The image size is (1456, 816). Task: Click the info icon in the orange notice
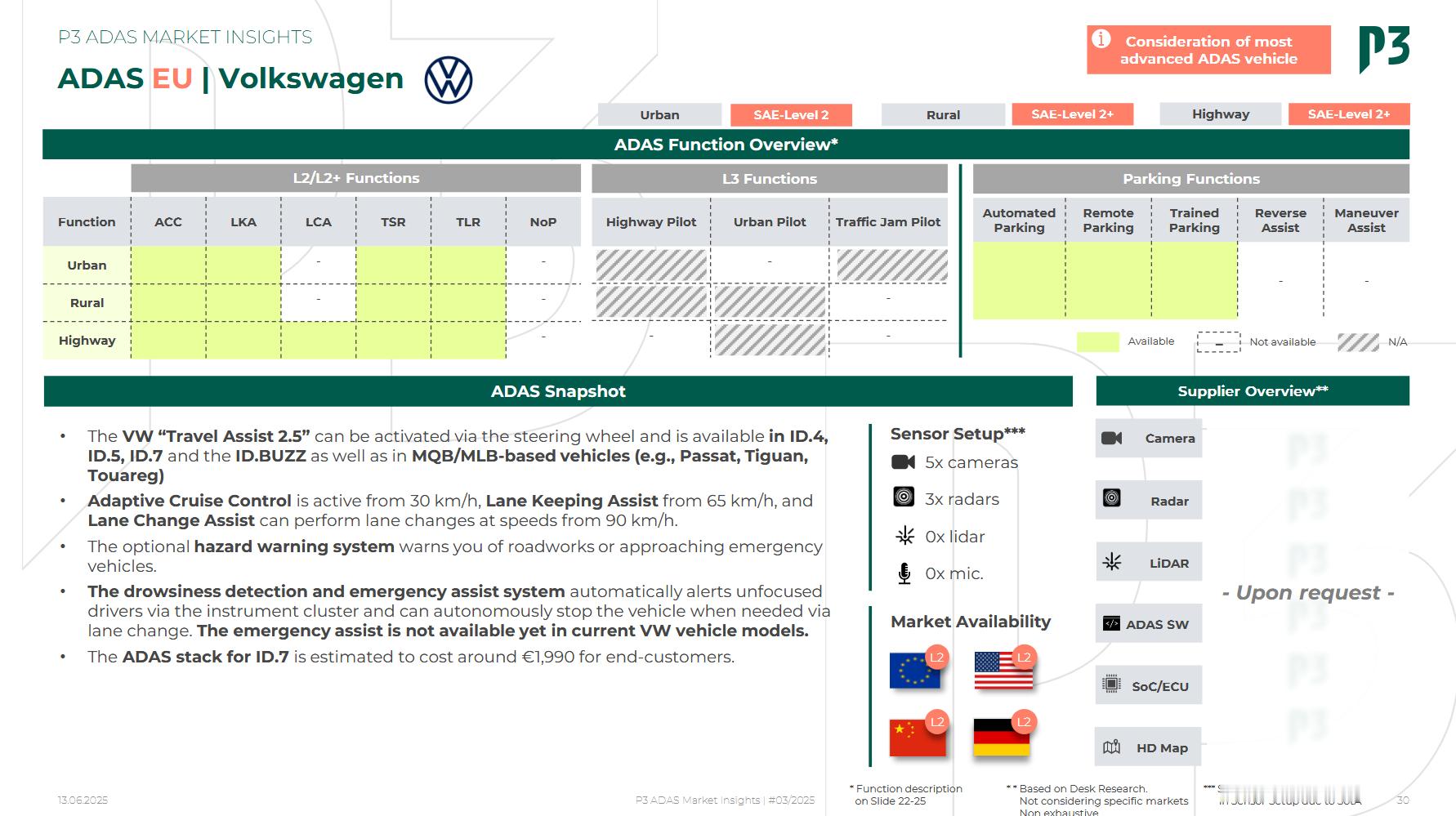(x=1101, y=39)
